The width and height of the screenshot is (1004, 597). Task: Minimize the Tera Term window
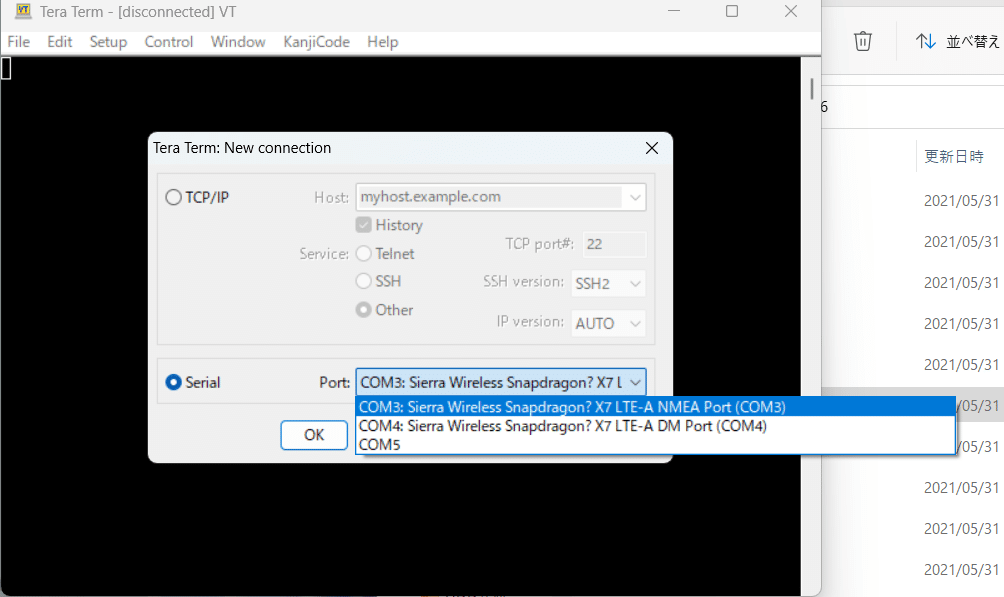coord(674,11)
